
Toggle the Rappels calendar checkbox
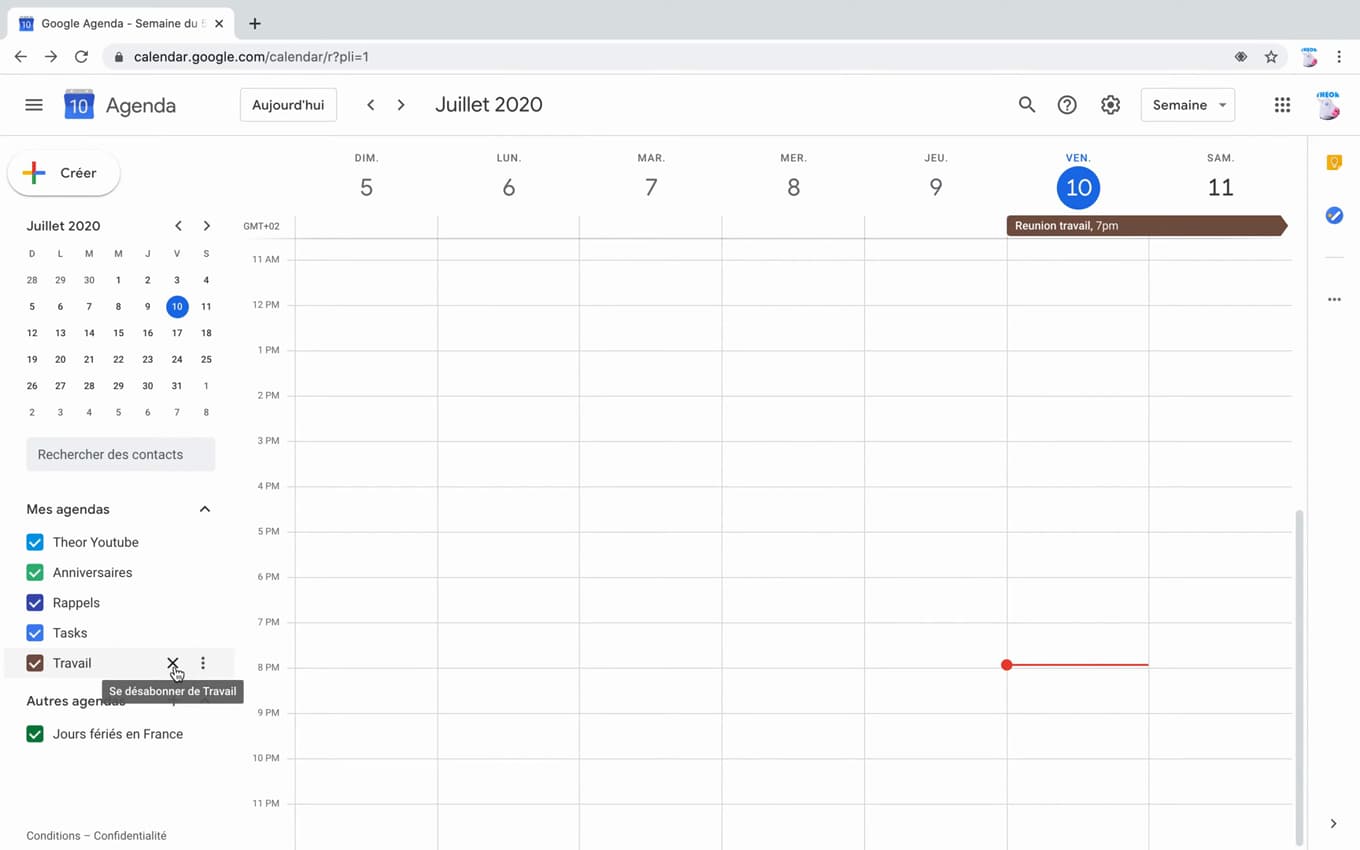click(x=35, y=603)
